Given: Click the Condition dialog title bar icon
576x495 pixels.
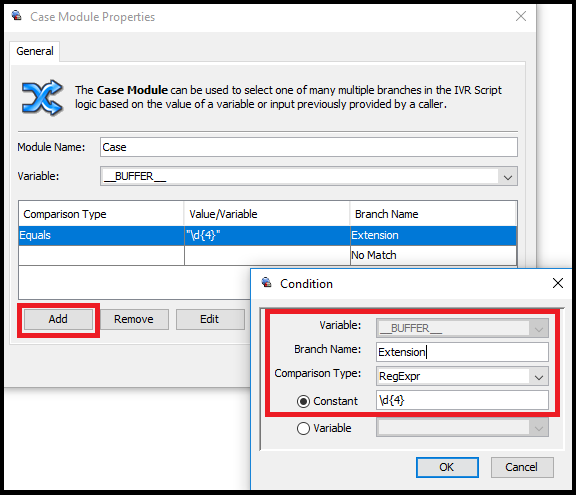Looking at the screenshot, I should 267,283.
